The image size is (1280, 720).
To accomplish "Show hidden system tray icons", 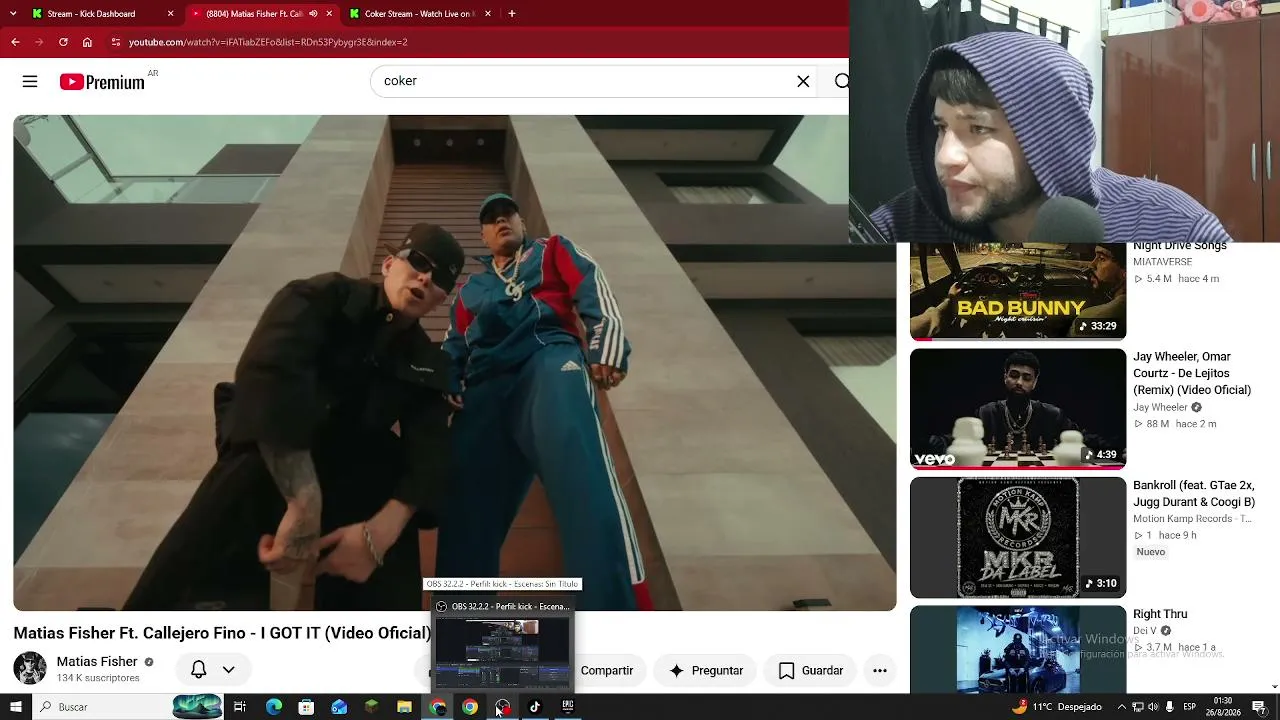I will pos(1121,707).
